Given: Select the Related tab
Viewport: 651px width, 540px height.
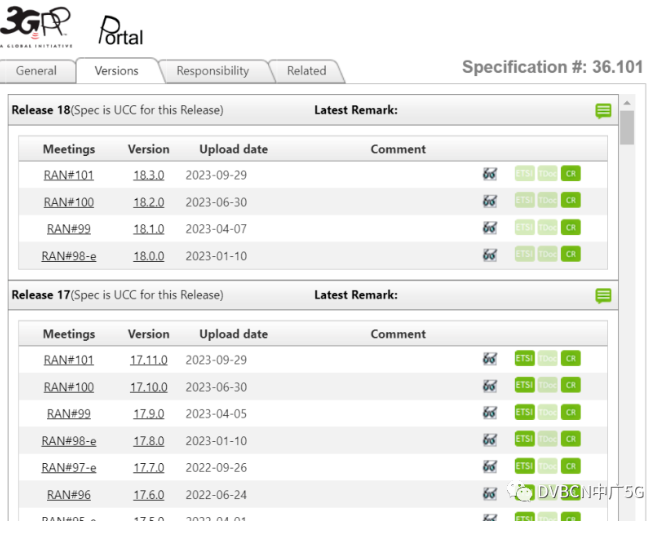Looking at the screenshot, I should (x=306, y=71).
